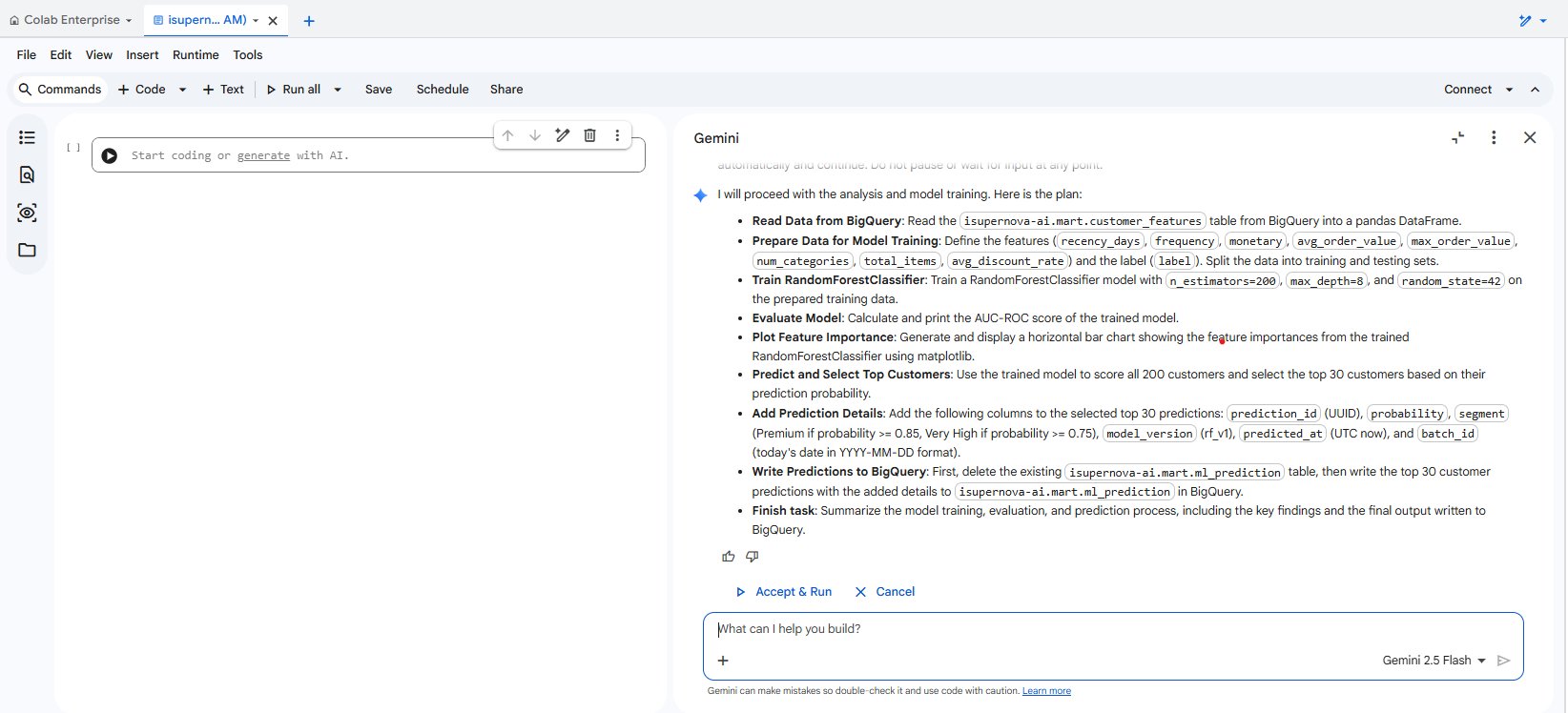1568x713 pixels.
Task: Click the Gemini pencil icon top right
Action: pos(1525,20)
